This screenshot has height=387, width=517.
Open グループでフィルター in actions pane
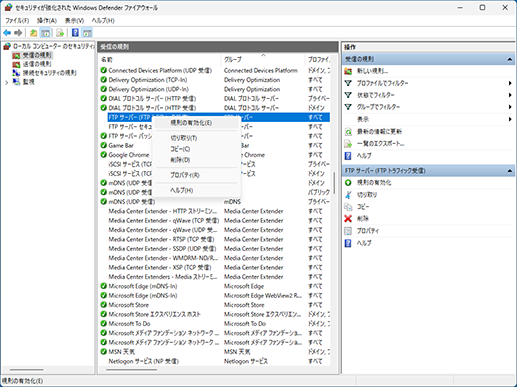[378, 107]
